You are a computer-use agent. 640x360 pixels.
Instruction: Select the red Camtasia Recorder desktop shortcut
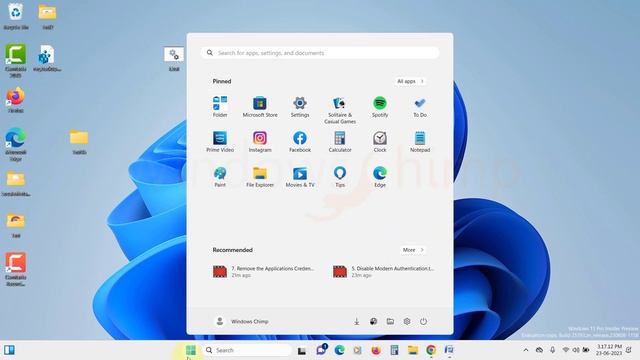pos(16,269)
